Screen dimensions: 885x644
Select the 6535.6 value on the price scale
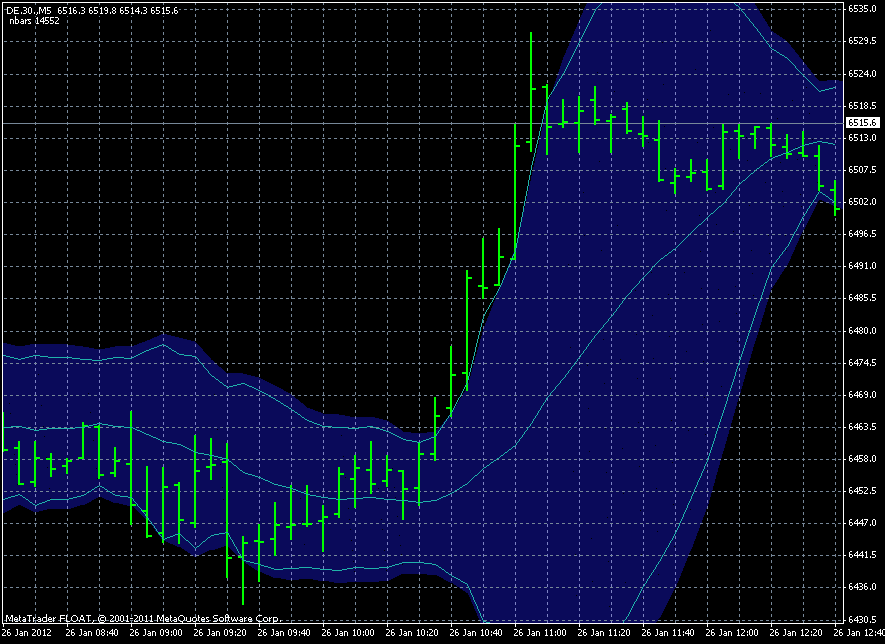coord(862,8)
